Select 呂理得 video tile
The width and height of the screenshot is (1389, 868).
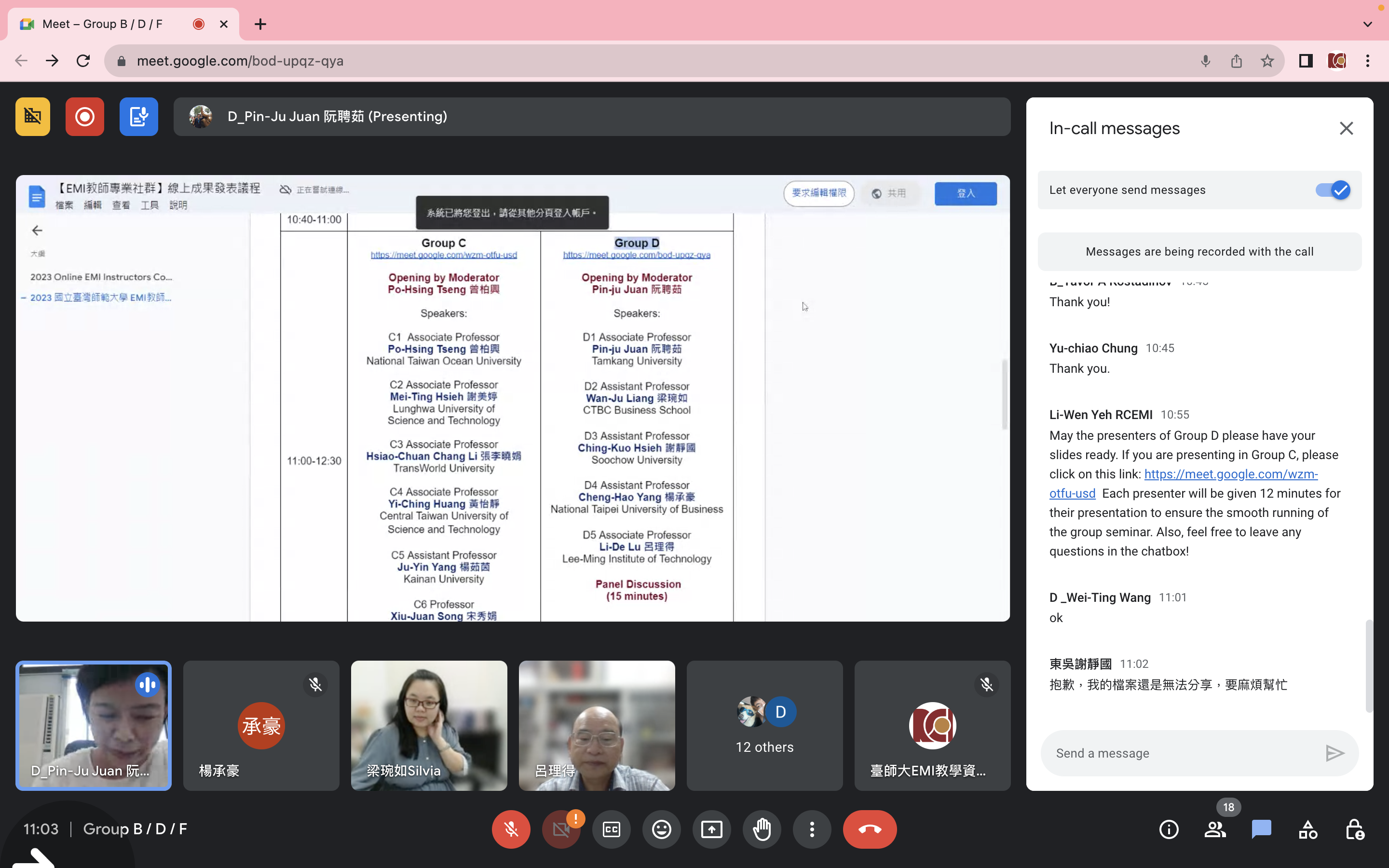click(597, 726)
